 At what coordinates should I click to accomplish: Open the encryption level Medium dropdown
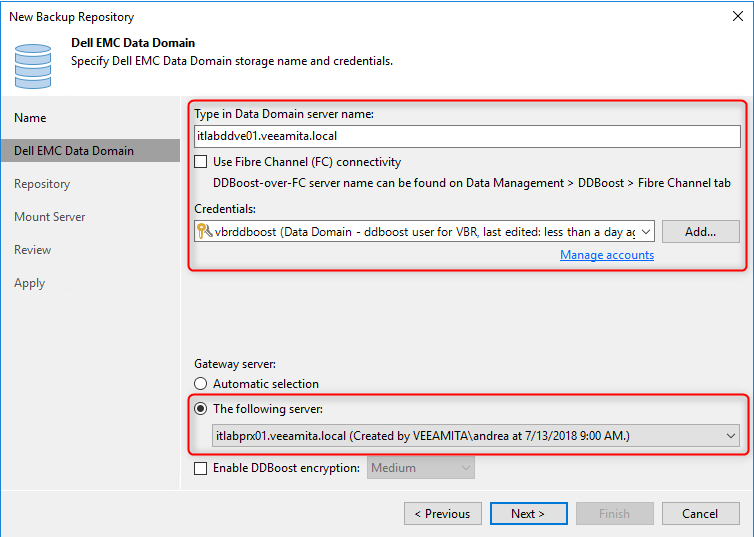pos(421,468)
